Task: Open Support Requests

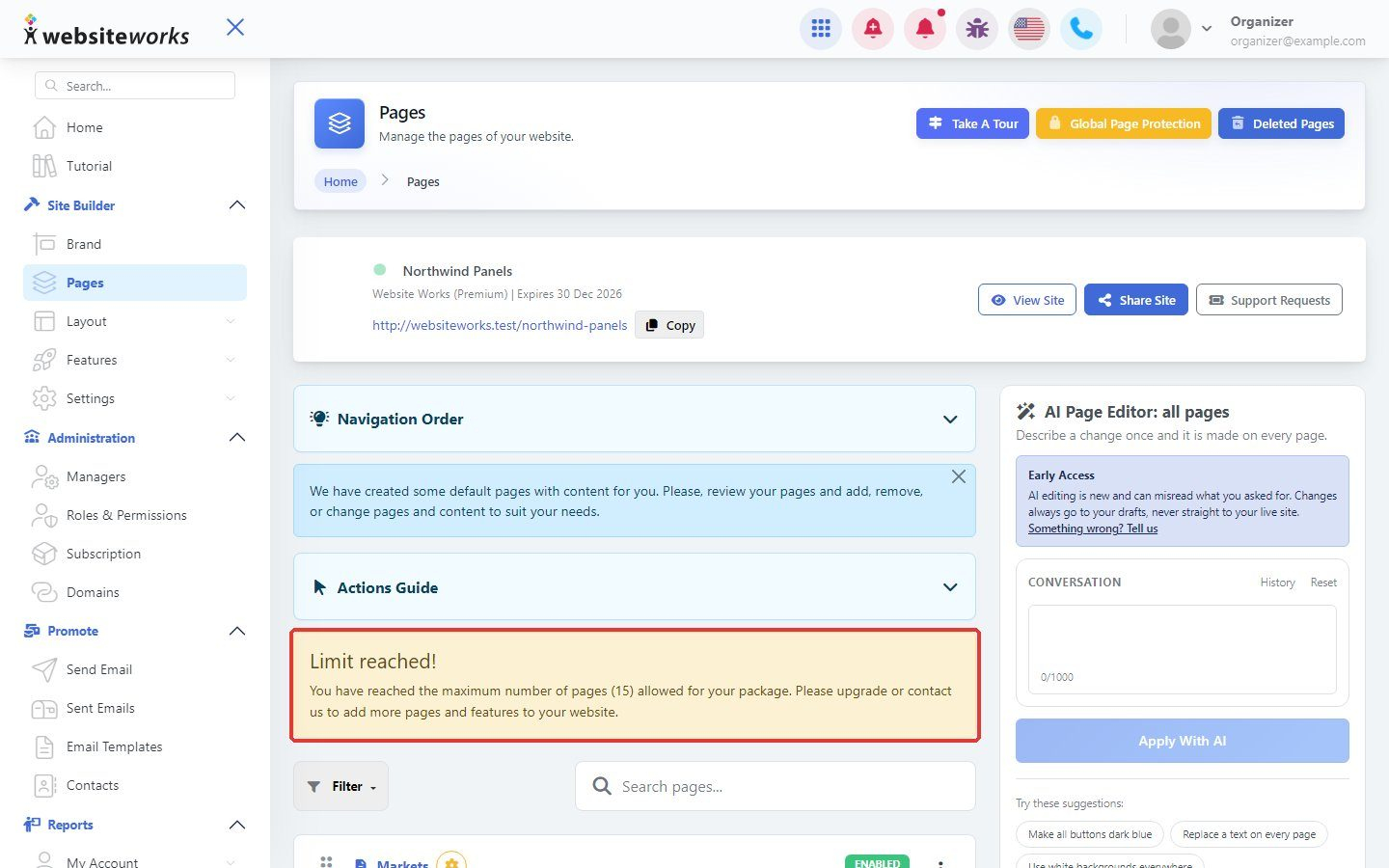Action: (x=1269, y=300)
